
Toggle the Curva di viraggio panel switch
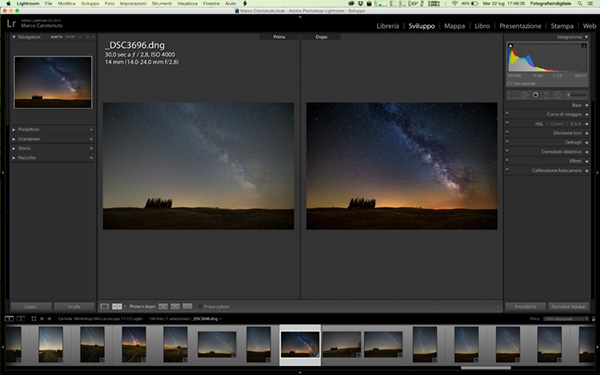(x=507, y=113)
